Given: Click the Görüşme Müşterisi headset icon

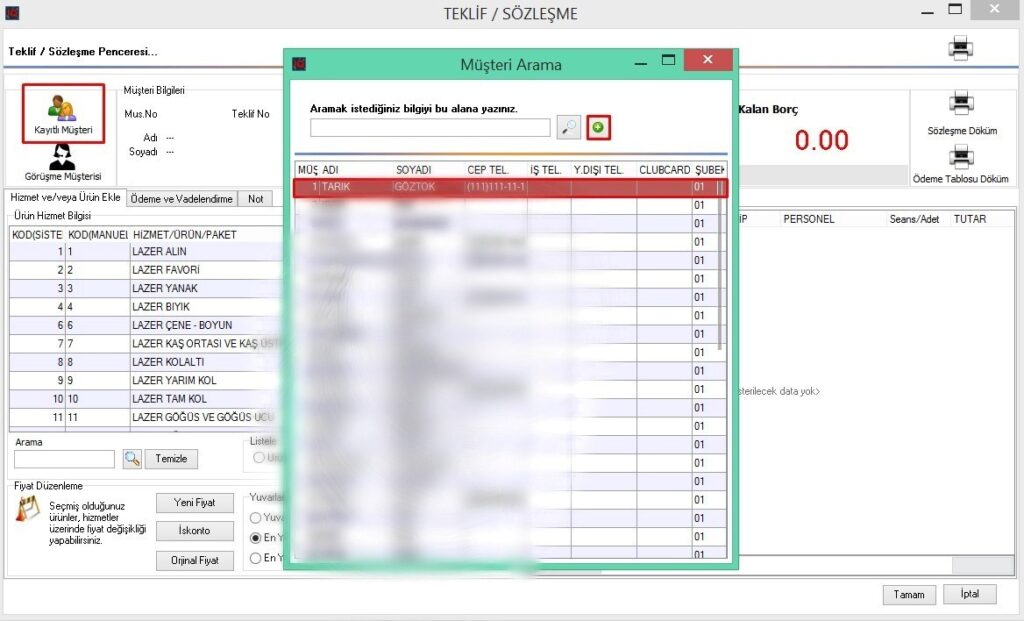Looking at the screenshot, I should click(x=62, y=157).
